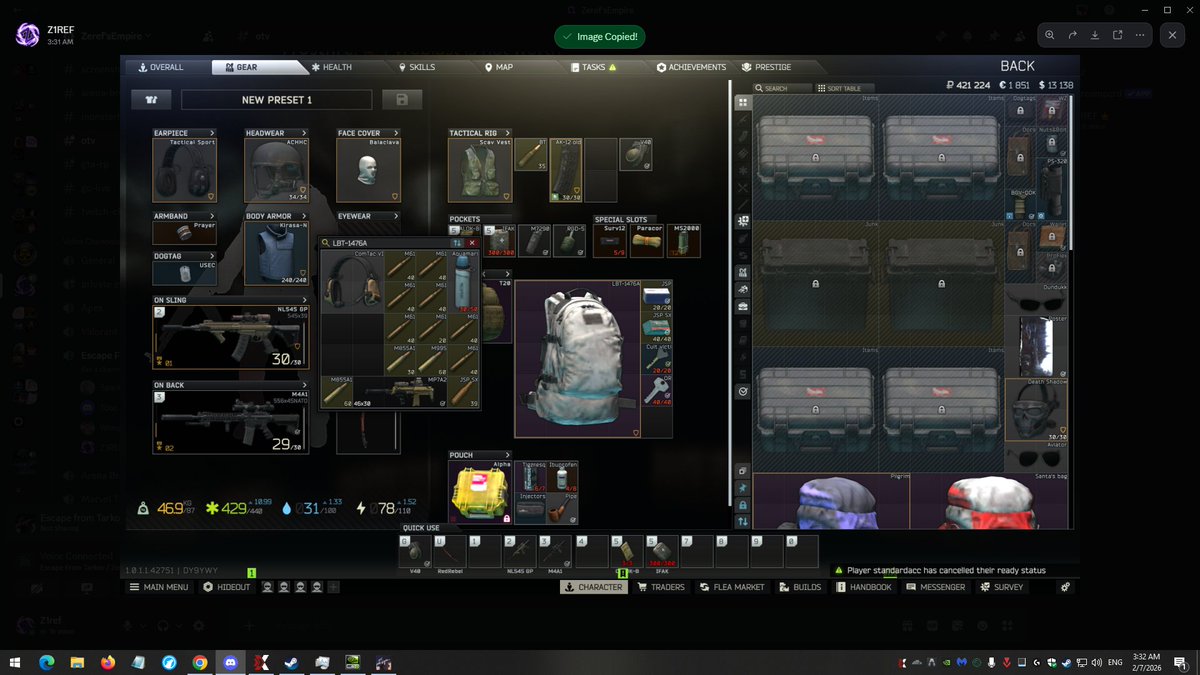Select the ACHHC helmet in headwear slot

(x=277, y=169)
